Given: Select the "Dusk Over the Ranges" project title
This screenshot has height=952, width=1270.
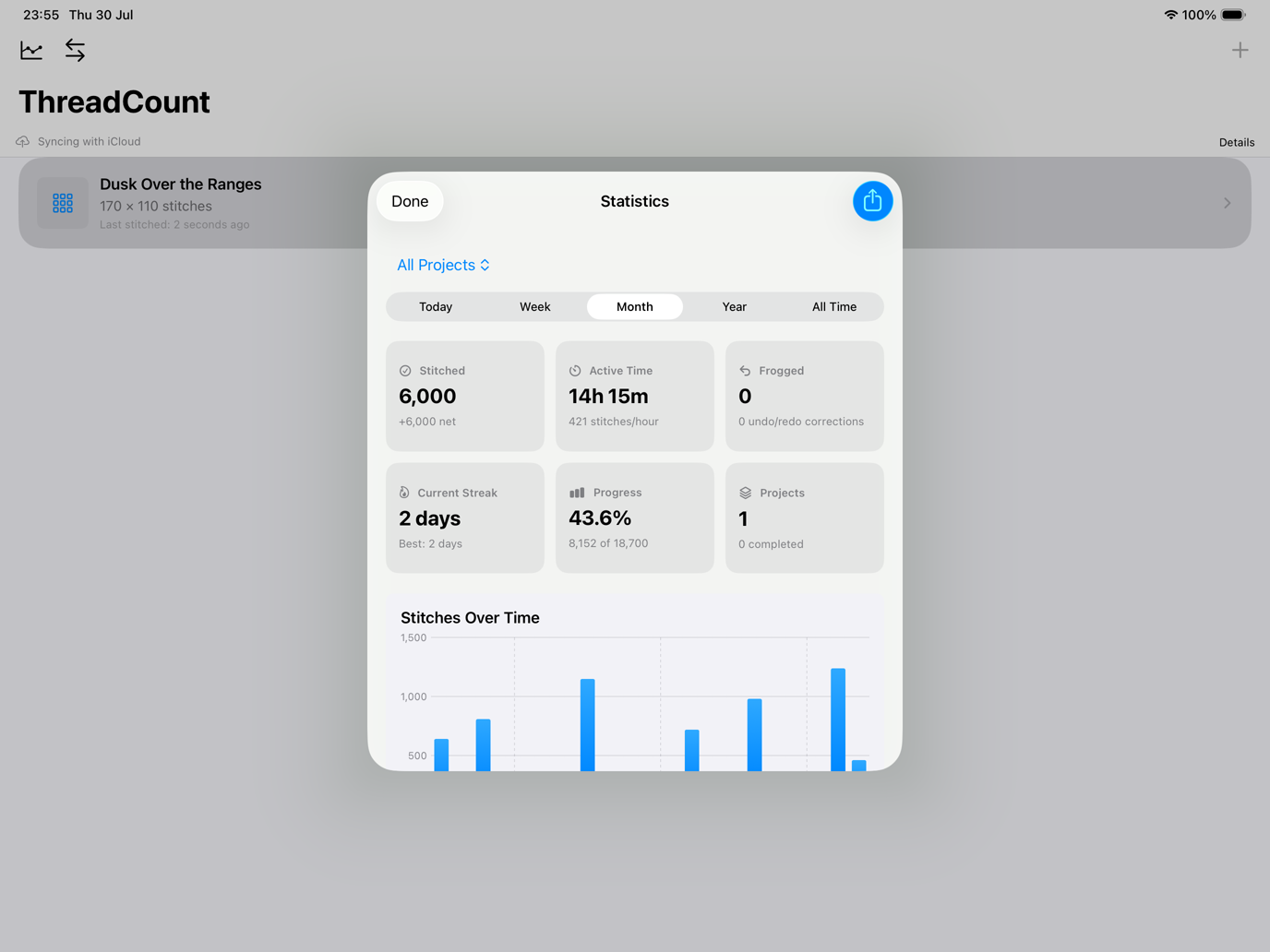Looking at the screenshot, I should pos(181,184).
